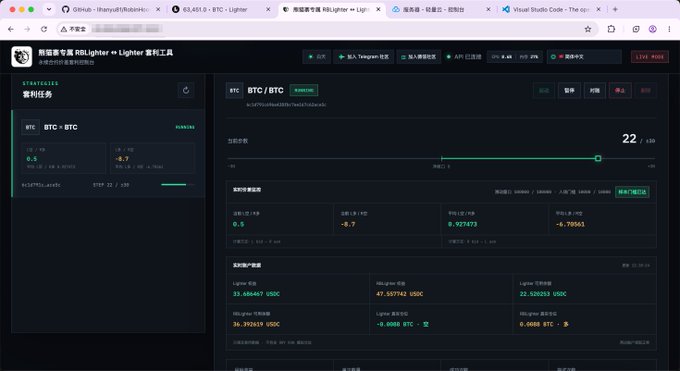Viewport: 680px width, 371px height.
Task: Click the value 22.520253 USDC
Action: 543,294
